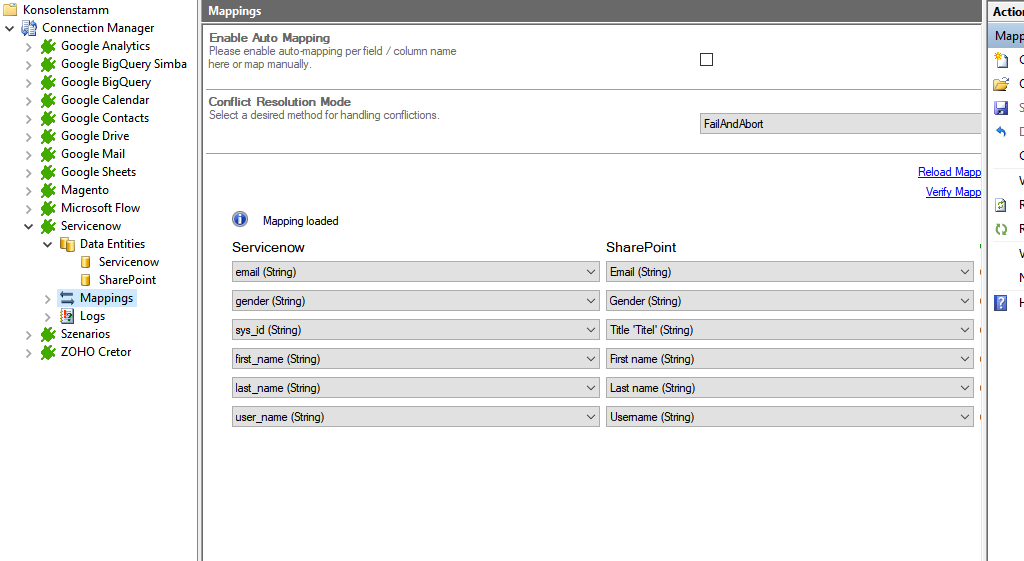
Task: Expand the Google Analytics tree node
Action: pyautogui.click(x=28, y=46)
